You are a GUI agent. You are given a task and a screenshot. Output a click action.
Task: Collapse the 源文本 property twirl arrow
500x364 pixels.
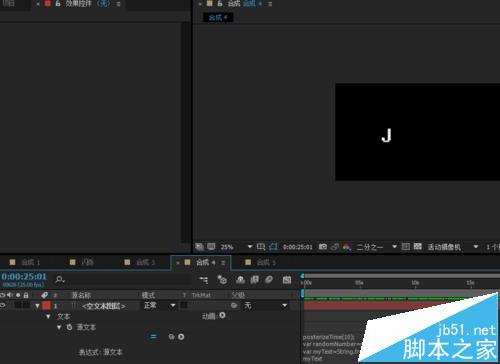pos(59,327)
